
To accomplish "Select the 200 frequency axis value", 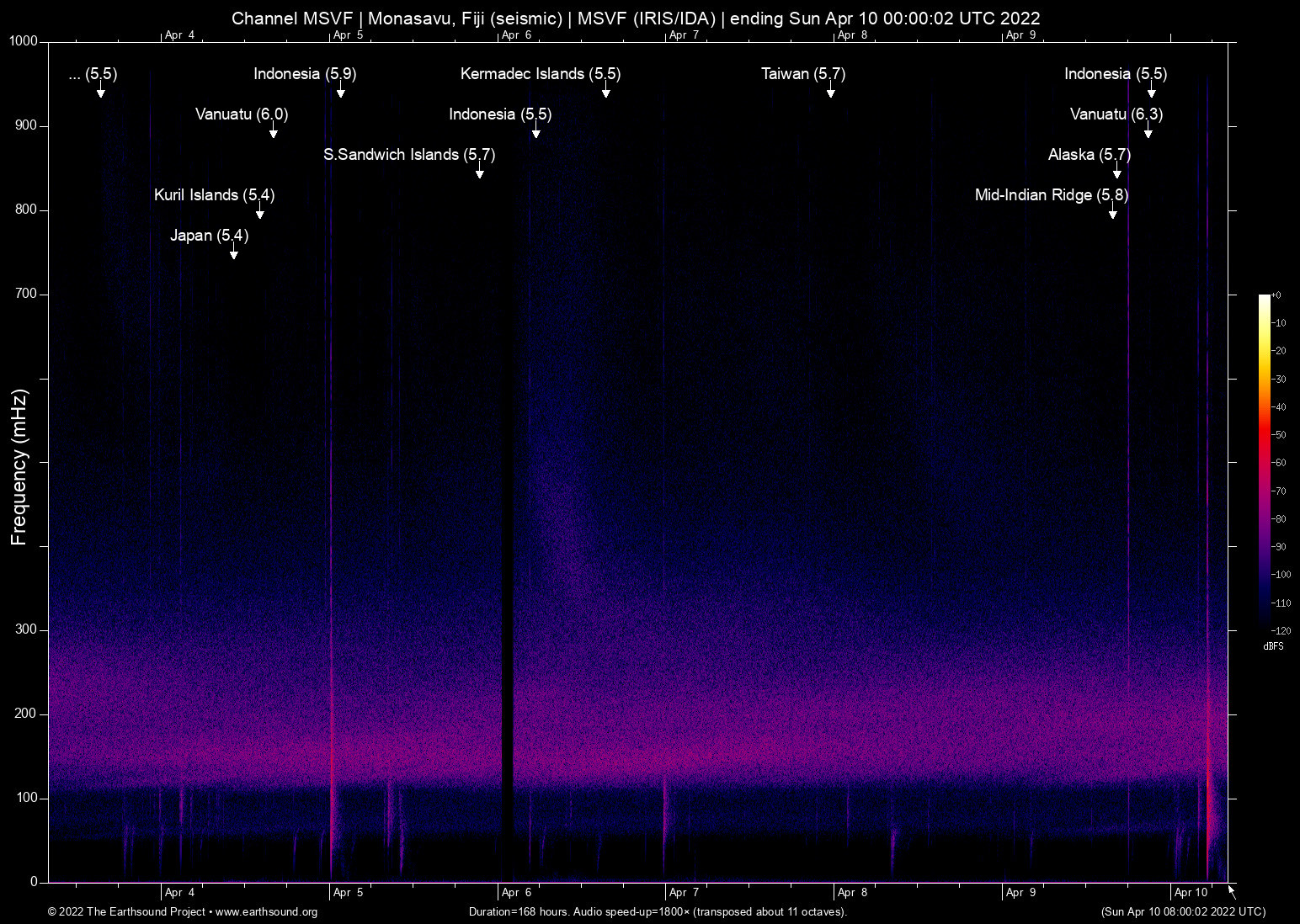I will tap(26, 714).
